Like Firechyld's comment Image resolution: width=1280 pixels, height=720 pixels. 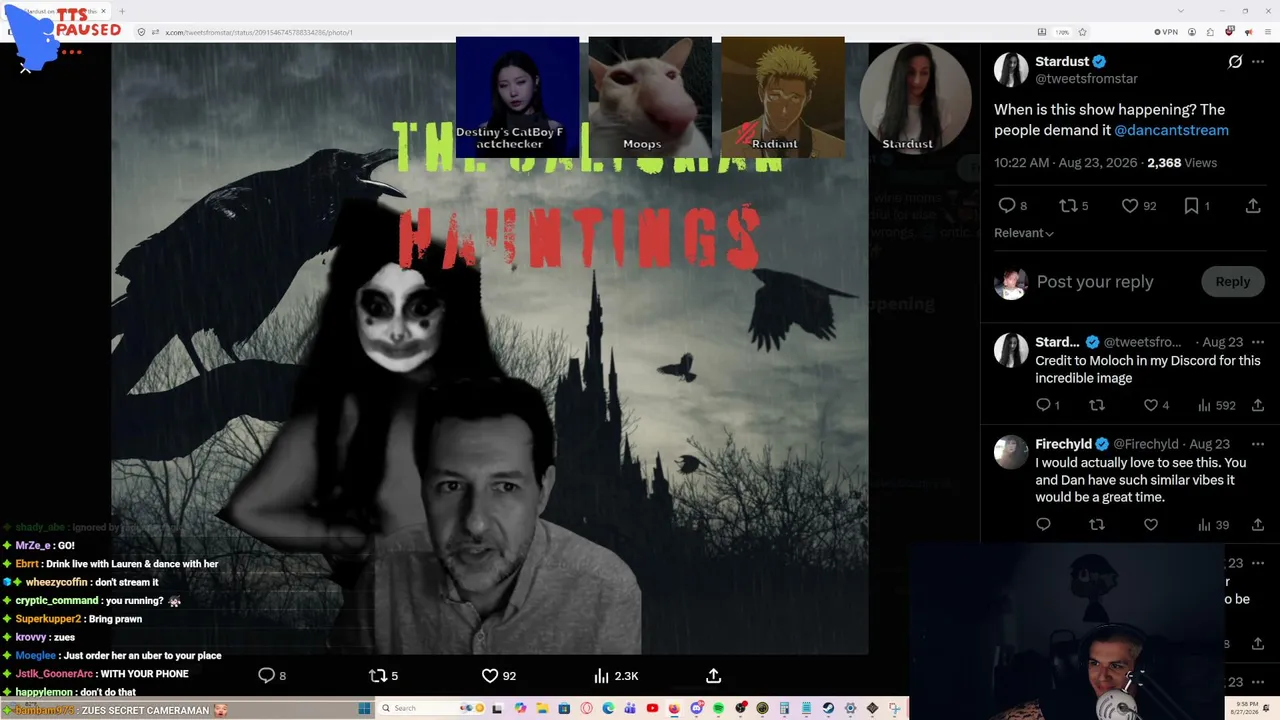coord(1151,524)
